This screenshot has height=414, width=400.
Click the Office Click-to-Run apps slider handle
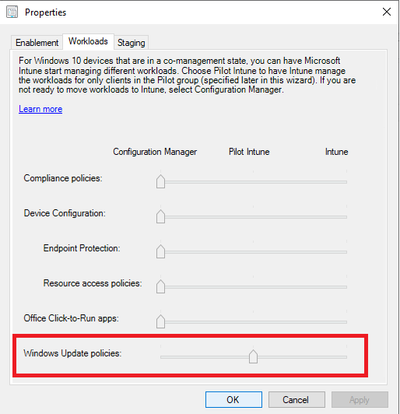click(161, 321)
